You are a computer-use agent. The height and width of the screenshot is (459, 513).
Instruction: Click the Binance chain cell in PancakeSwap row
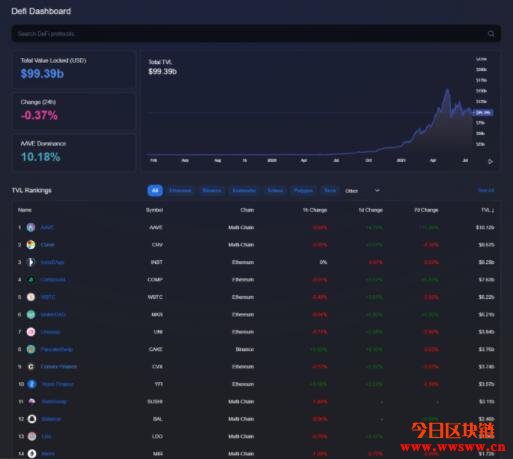pyautogui.click(x=245, y=349)
